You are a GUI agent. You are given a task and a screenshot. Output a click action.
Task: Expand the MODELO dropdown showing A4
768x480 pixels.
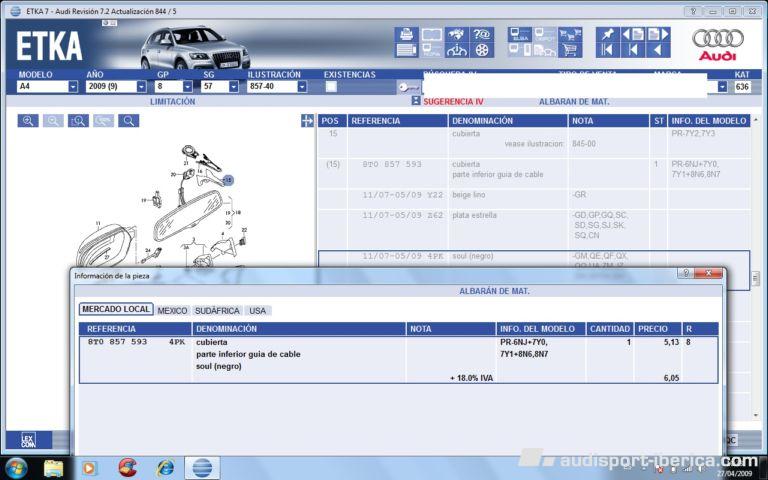click(73, 87)
